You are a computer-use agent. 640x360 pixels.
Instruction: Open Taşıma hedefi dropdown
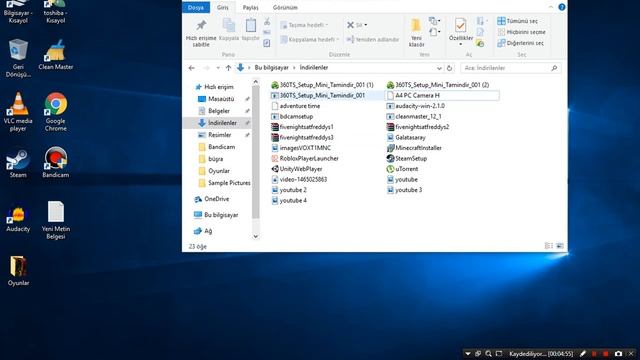[x=304, y=25]
